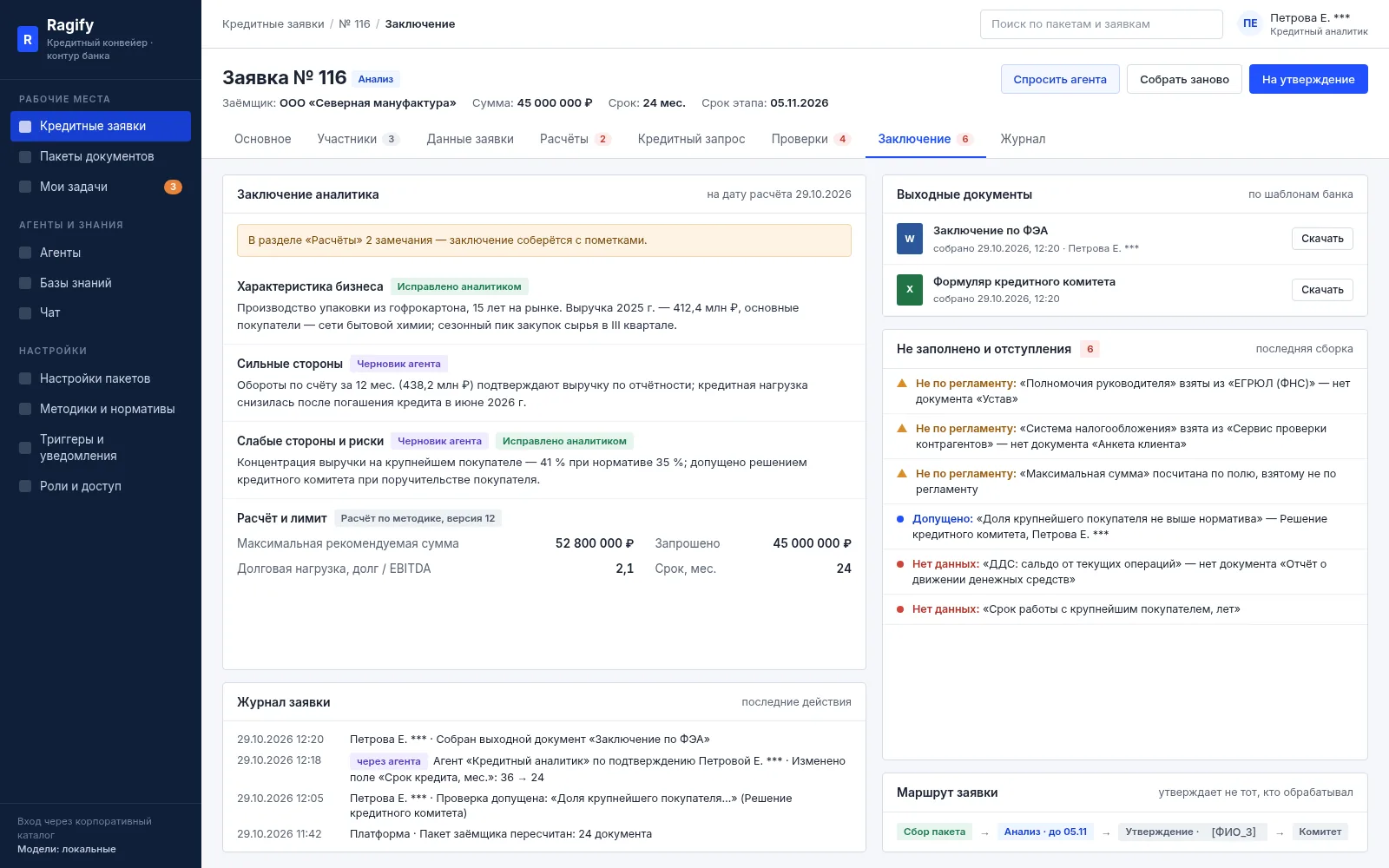1389x868 pixels.
Task: Click the Роли и доступ sidebar icon
Action: [25, 487]
